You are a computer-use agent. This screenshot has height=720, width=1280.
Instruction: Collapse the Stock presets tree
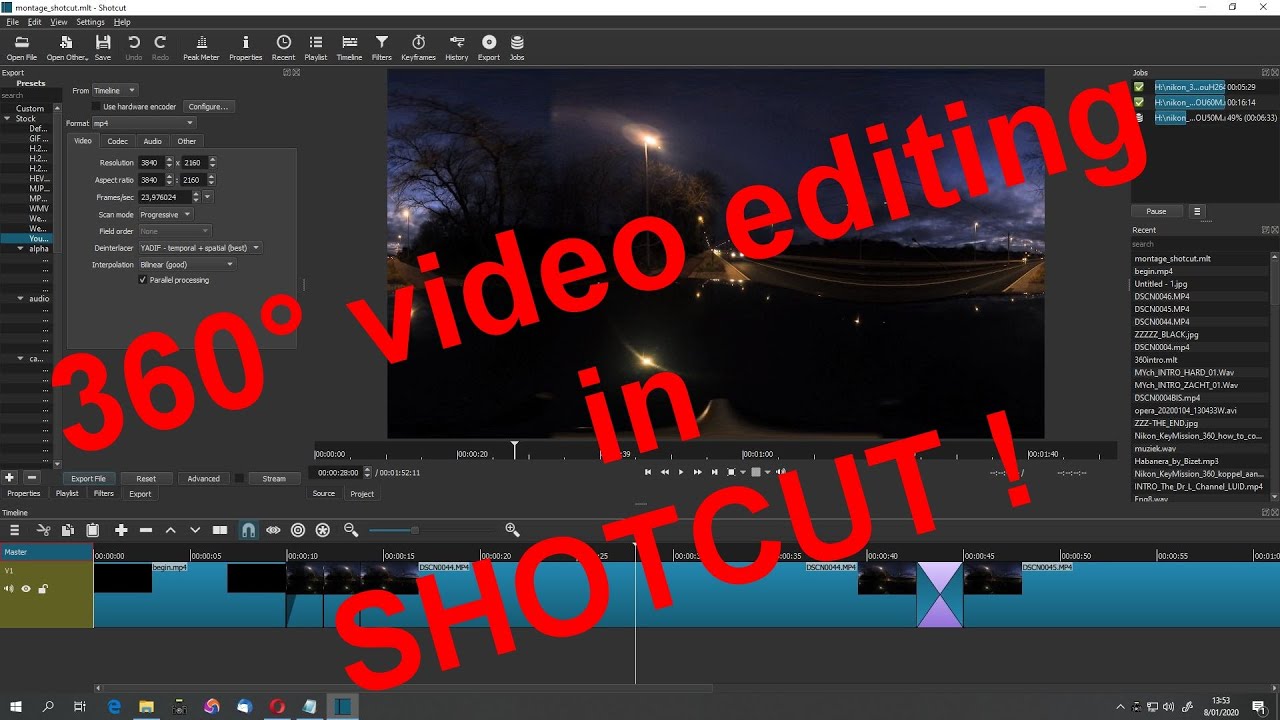coord(7,119)
